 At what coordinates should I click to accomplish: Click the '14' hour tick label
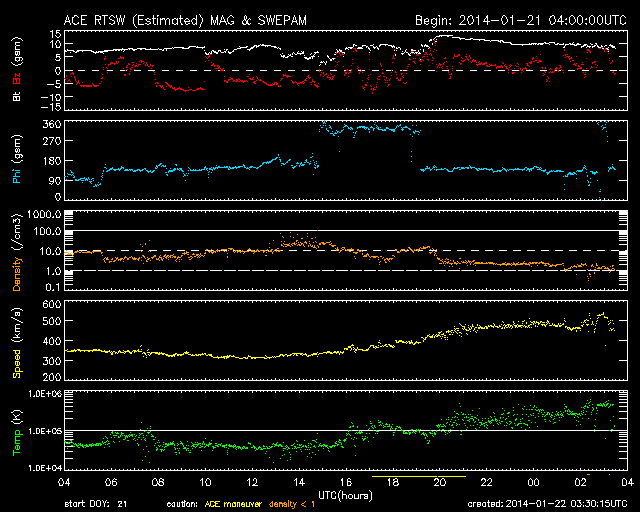[x=299, y=482]
